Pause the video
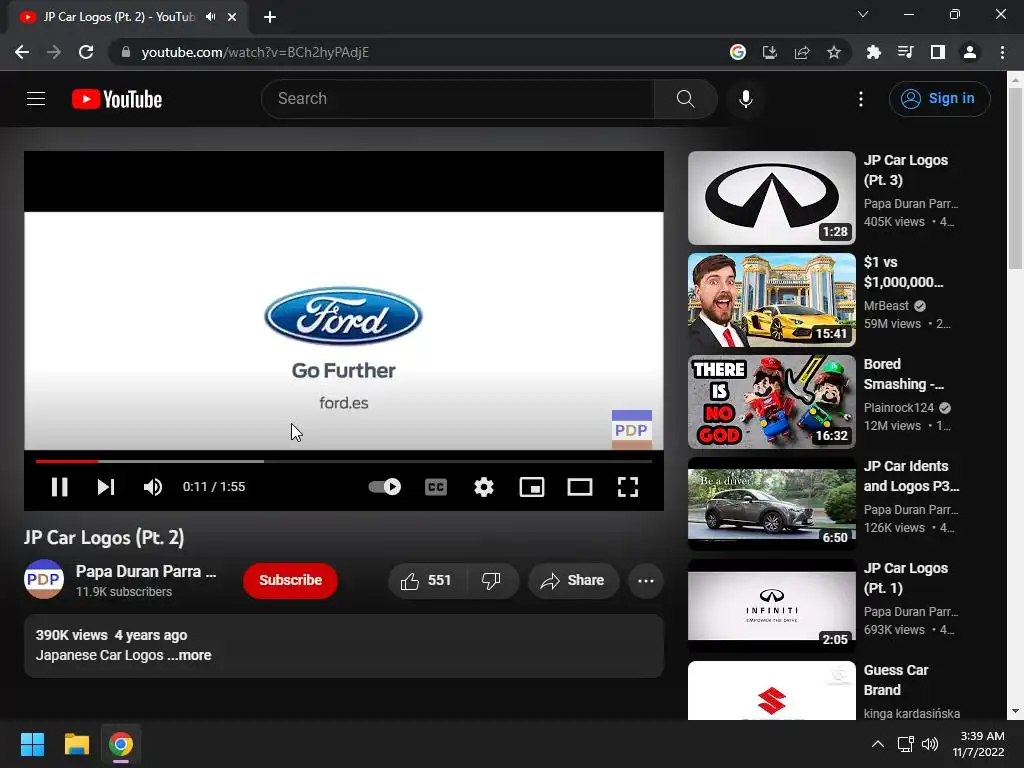 [x=59, y=487]
